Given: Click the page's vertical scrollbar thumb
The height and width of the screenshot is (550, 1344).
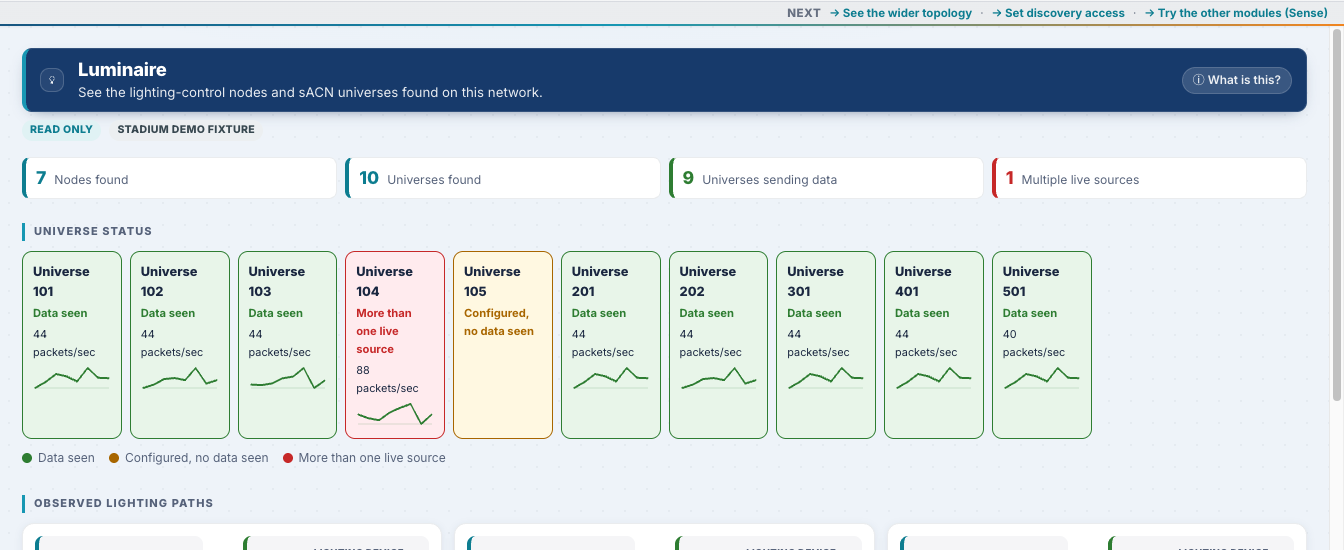Looking at the screenshot, I should point(1337,215).
